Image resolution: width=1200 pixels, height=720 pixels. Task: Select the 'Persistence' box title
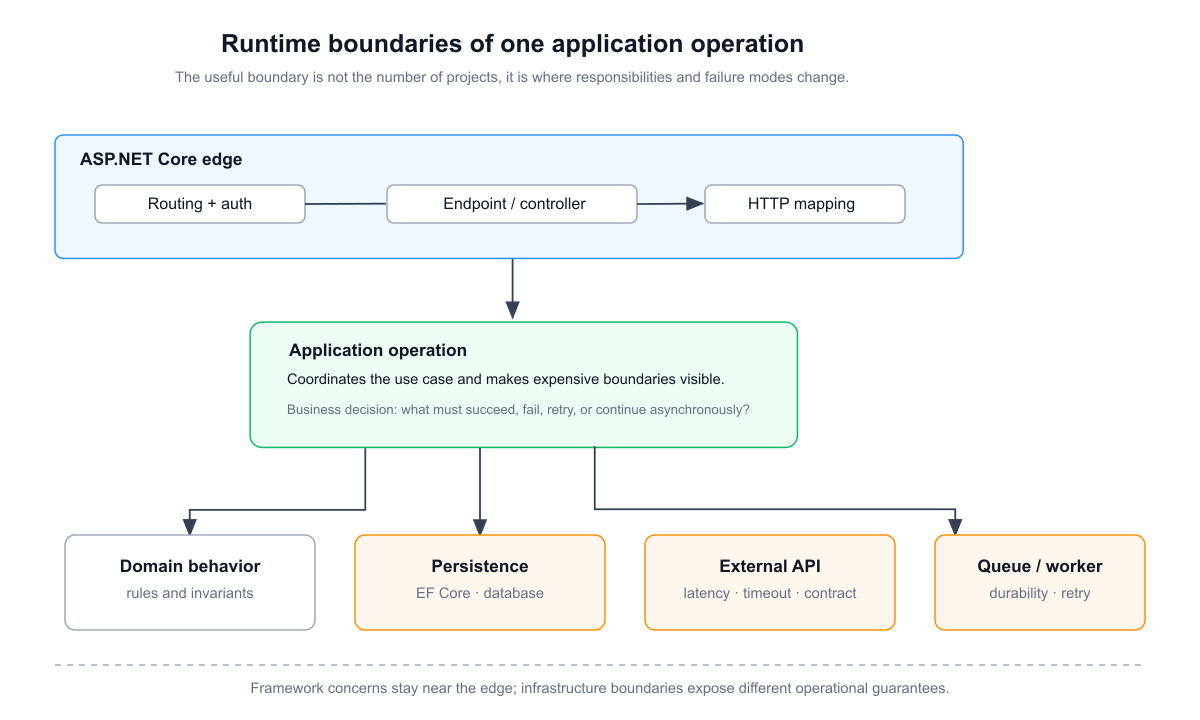pyautogui.click(x=480, y=567)
